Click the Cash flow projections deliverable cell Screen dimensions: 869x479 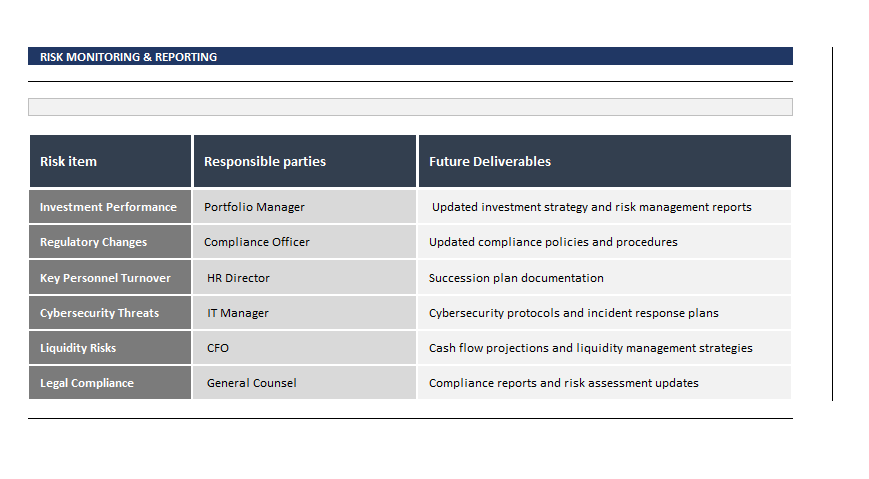pos(605,348)
